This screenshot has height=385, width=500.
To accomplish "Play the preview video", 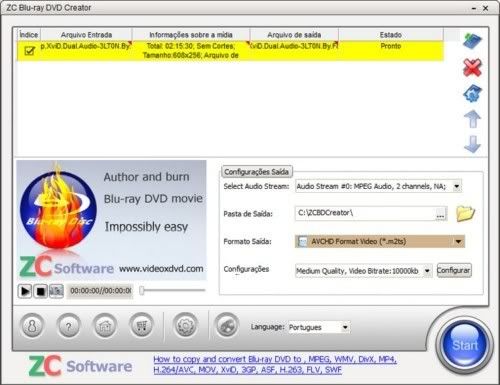I will pos(25,291).
